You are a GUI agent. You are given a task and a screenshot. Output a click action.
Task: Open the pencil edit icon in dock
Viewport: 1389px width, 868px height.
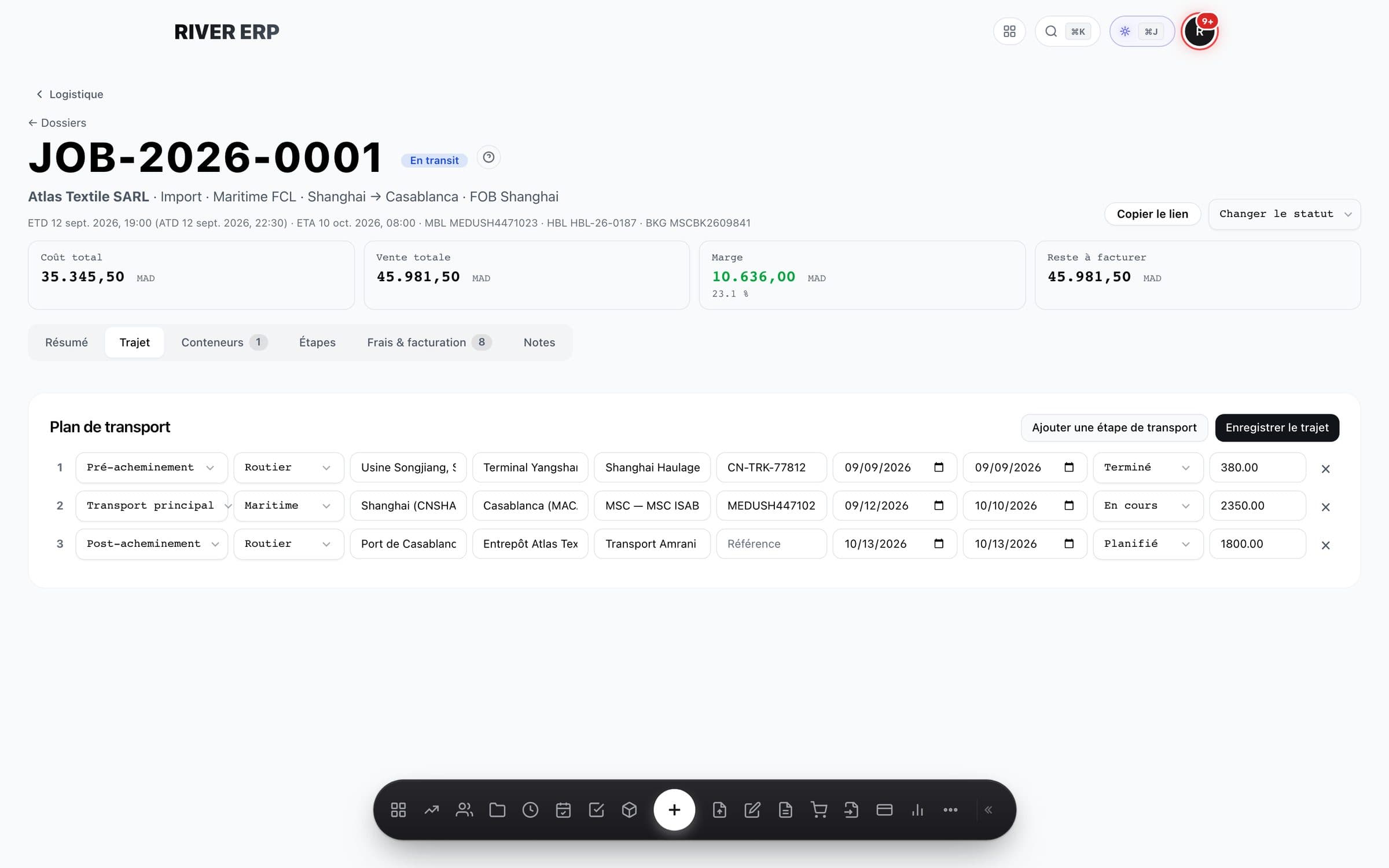752,810
